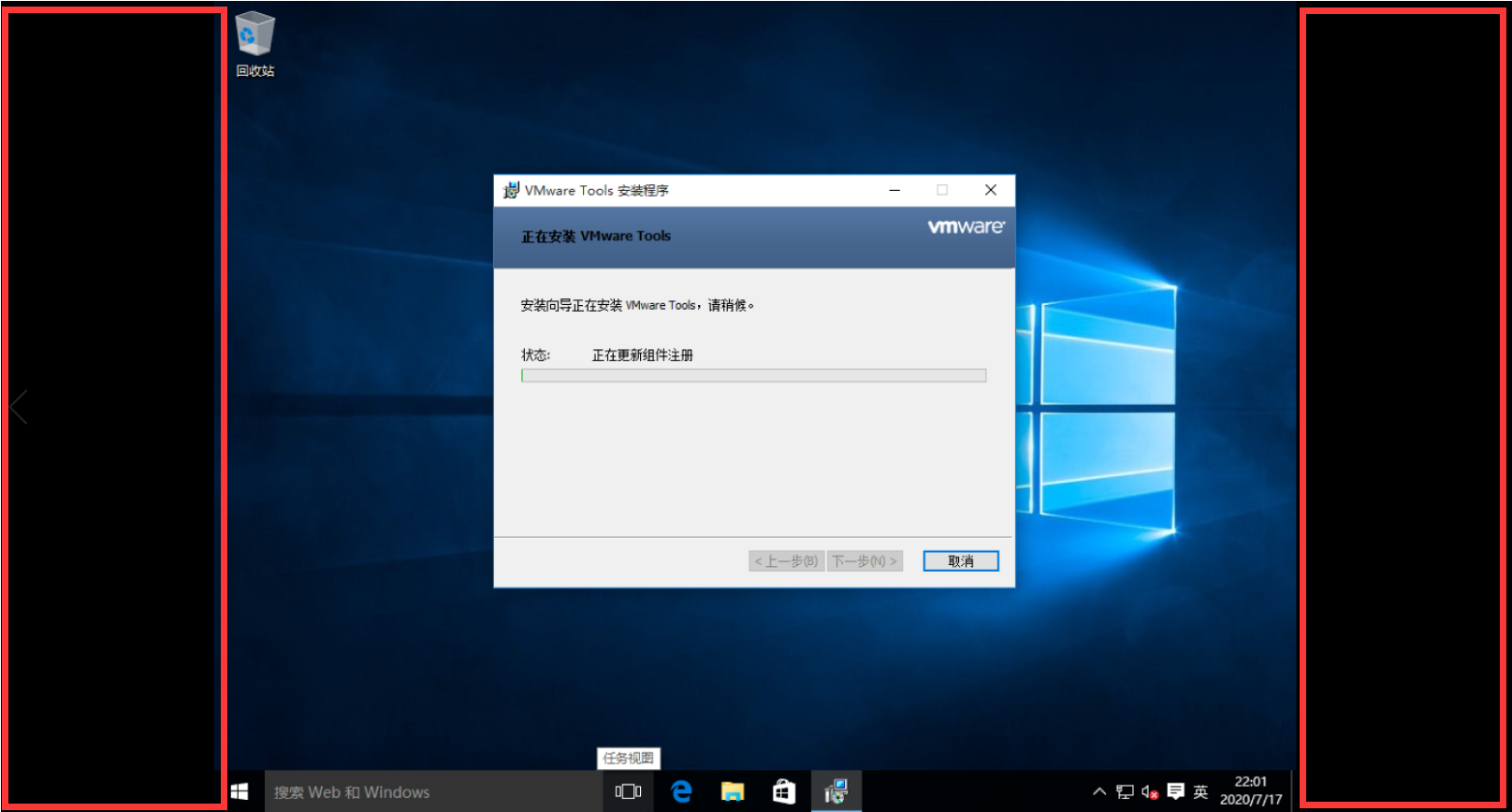
Task: Select the VMware Tools installer taskbar icon
Action: pyautogui.click(x=836, y=791)
